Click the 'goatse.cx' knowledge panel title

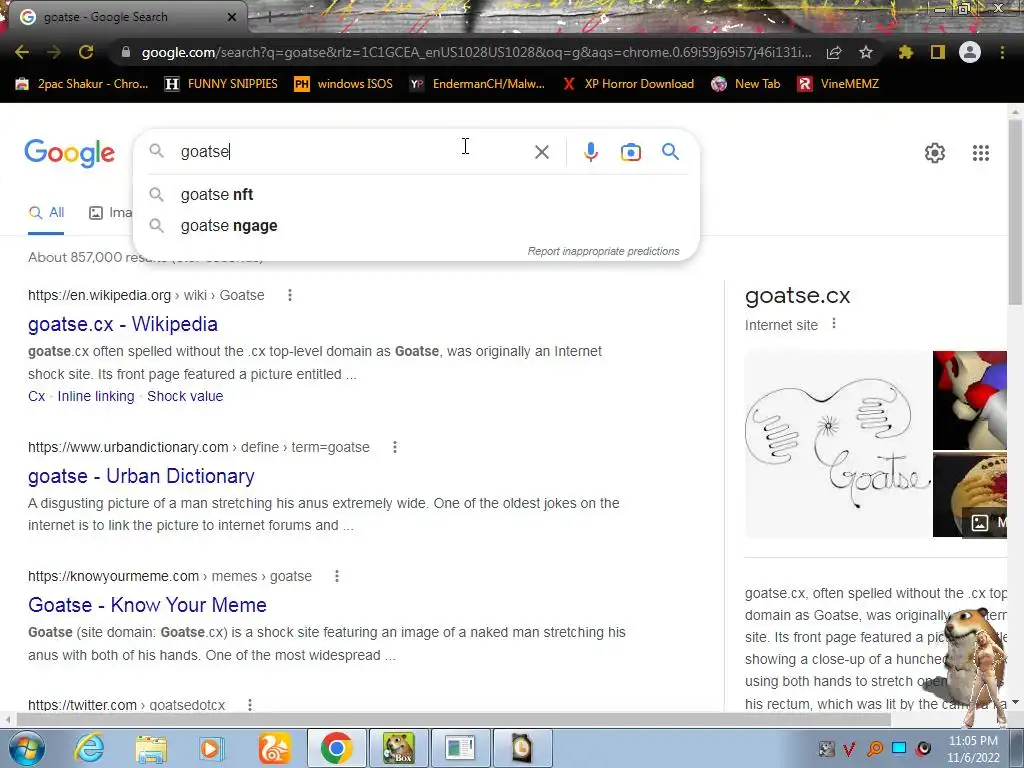pos(797,296)
